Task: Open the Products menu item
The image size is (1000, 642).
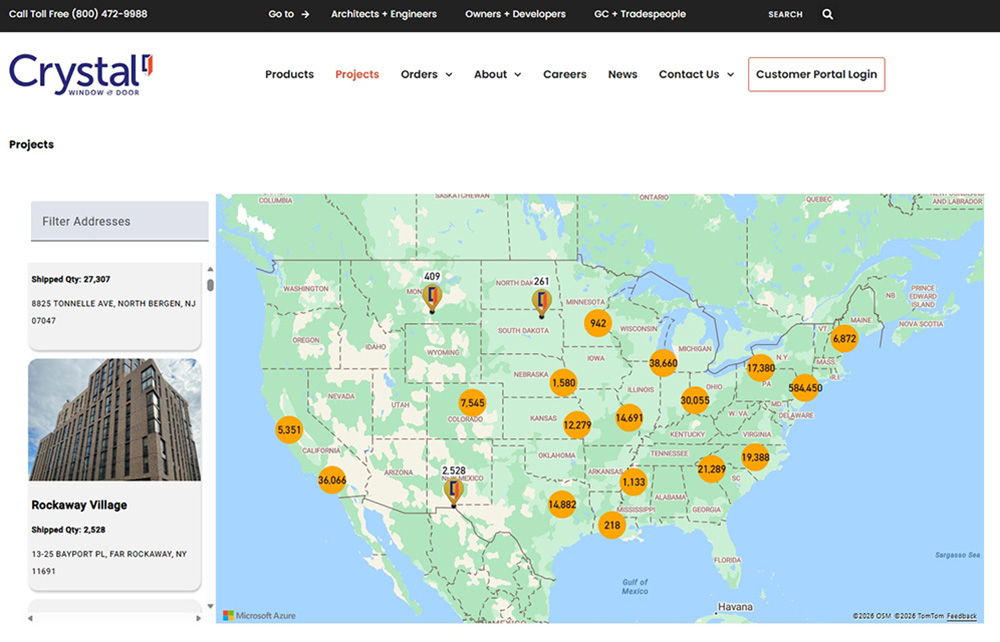Action: coord(290,75)
